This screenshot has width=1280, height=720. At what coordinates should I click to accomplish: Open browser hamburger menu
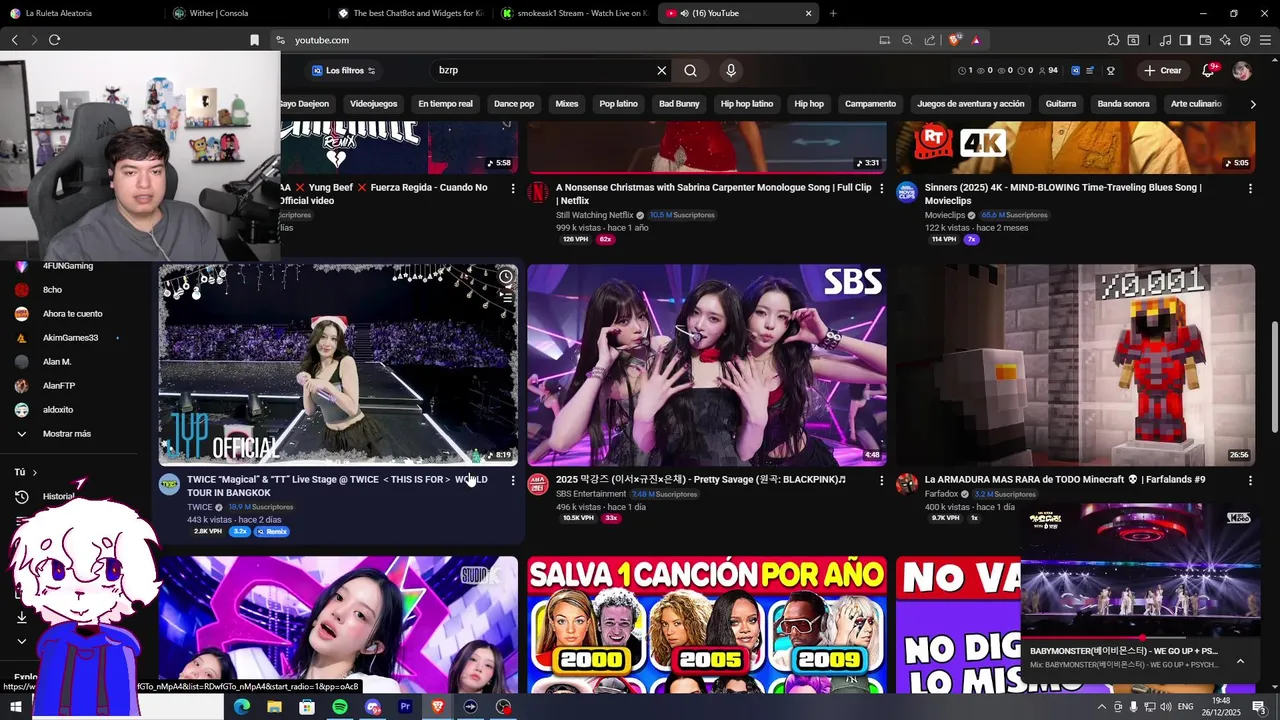pos(1265,40)
